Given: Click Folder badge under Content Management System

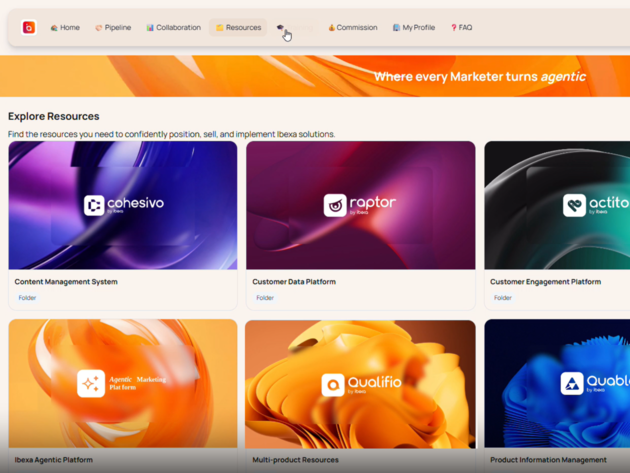Looking at the screenshot, I should [x=27, y=298].
